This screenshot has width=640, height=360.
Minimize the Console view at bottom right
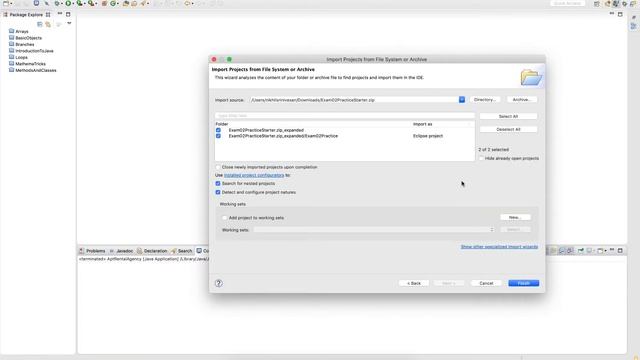(x=612, y=250)
